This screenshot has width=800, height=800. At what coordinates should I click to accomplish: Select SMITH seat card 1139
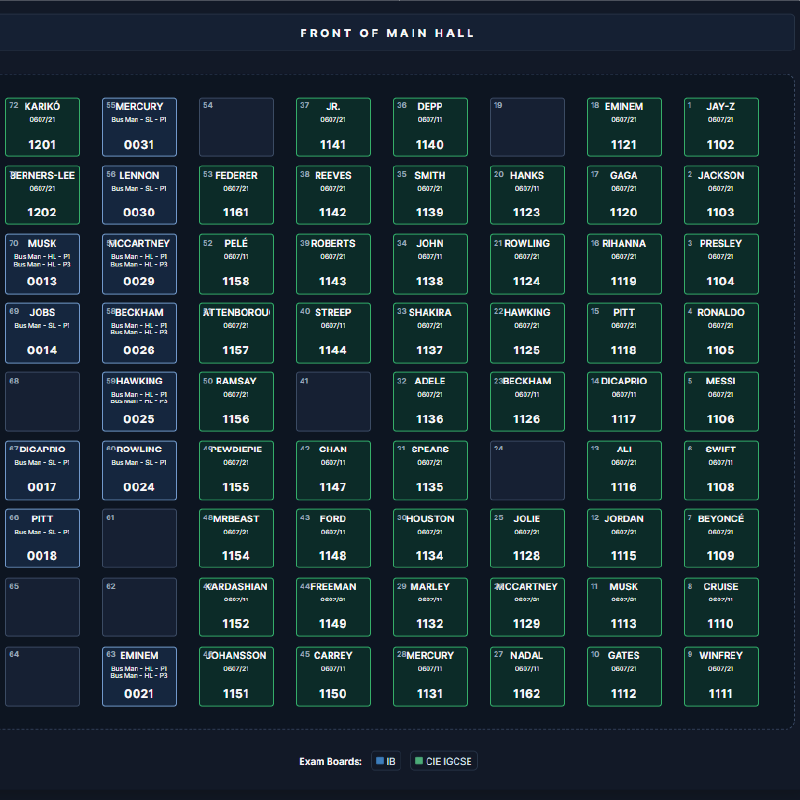point(430,195)
